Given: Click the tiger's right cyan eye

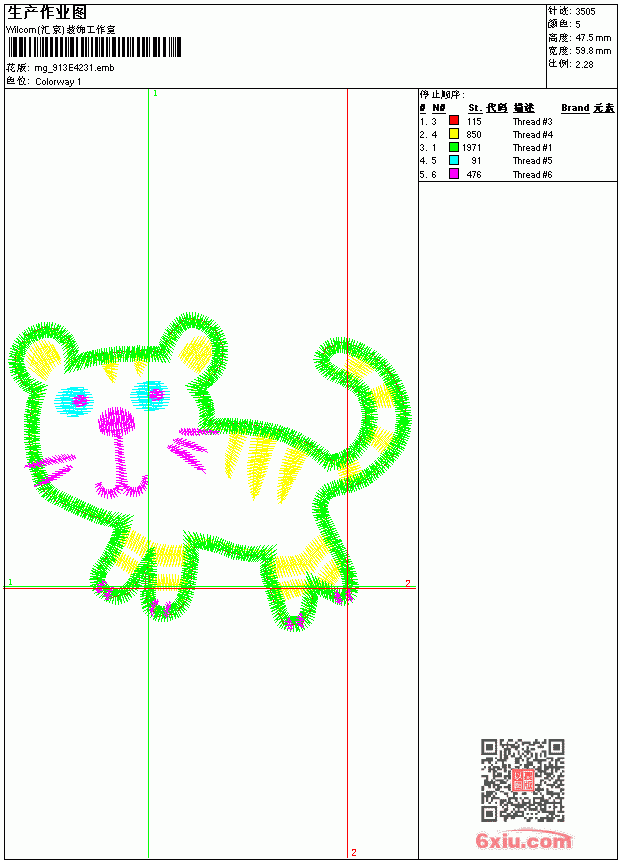Looking at the screenshot, I should coord(150,395).
